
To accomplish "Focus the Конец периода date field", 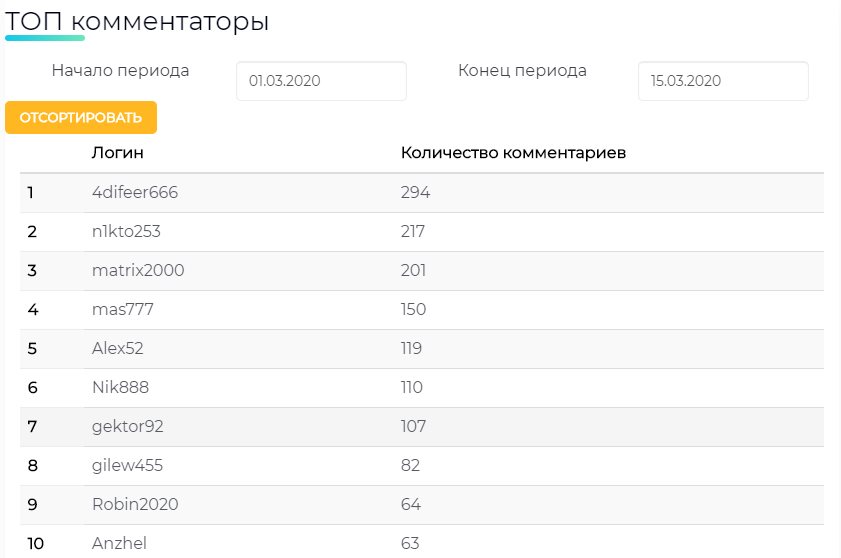I will pos(723,81).
